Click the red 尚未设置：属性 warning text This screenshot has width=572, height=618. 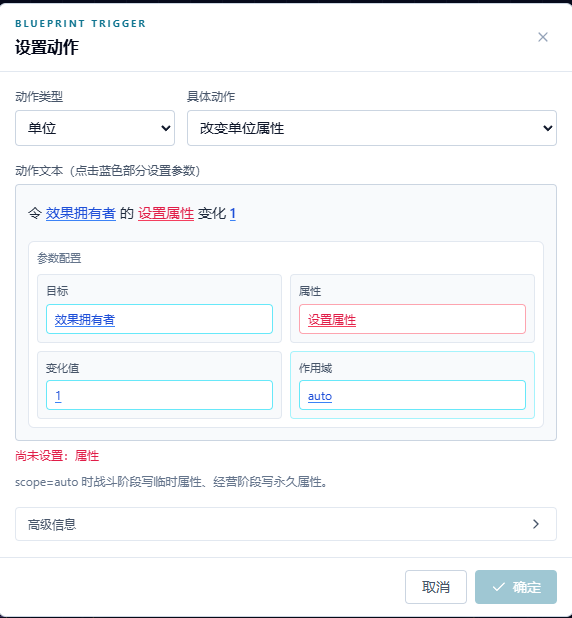tap(57, 456)
